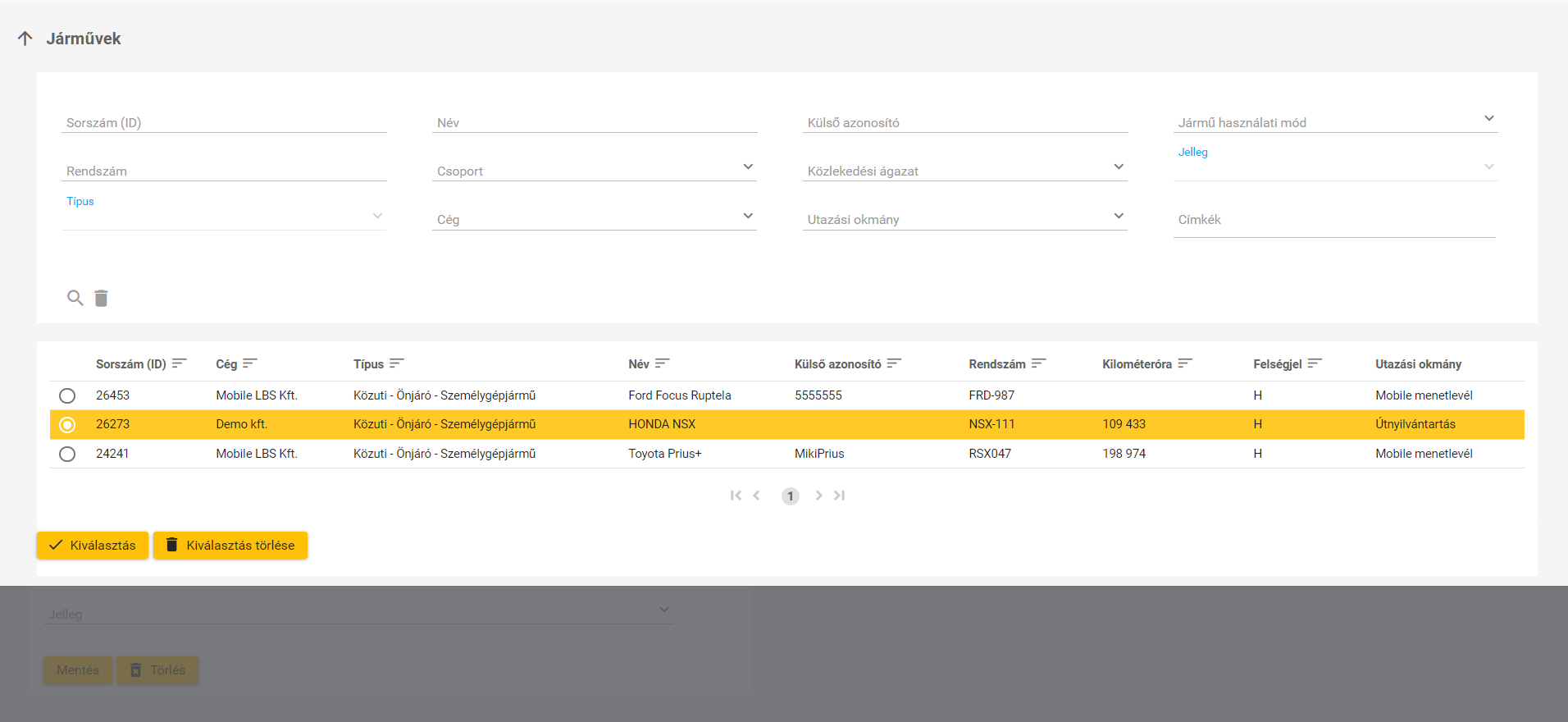
Task: Select radio button for vehicle 26453
Action: point(67,395)
